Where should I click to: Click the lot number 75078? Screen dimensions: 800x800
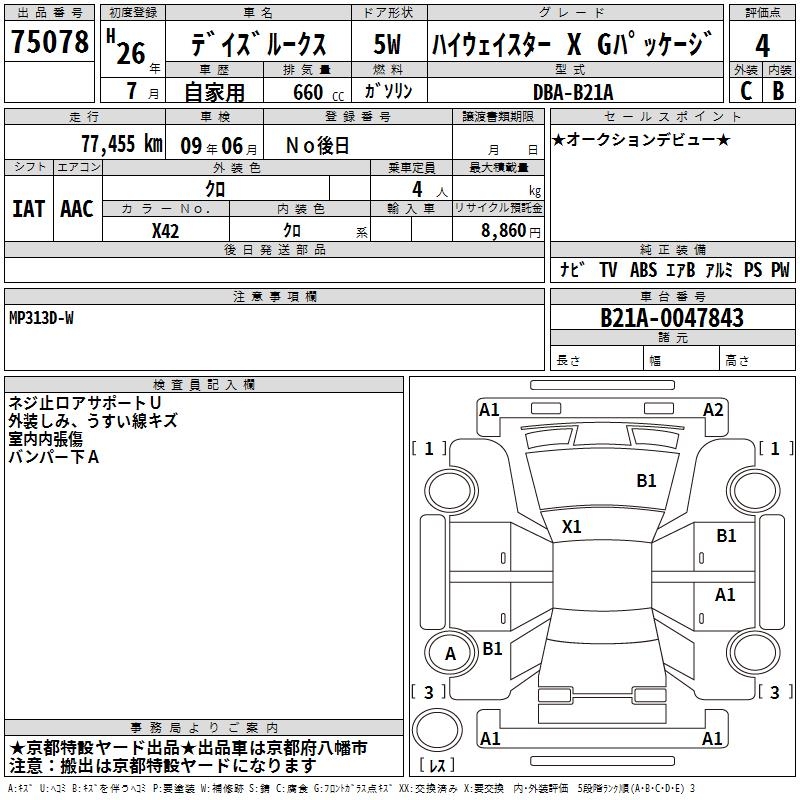click(50, 44)
